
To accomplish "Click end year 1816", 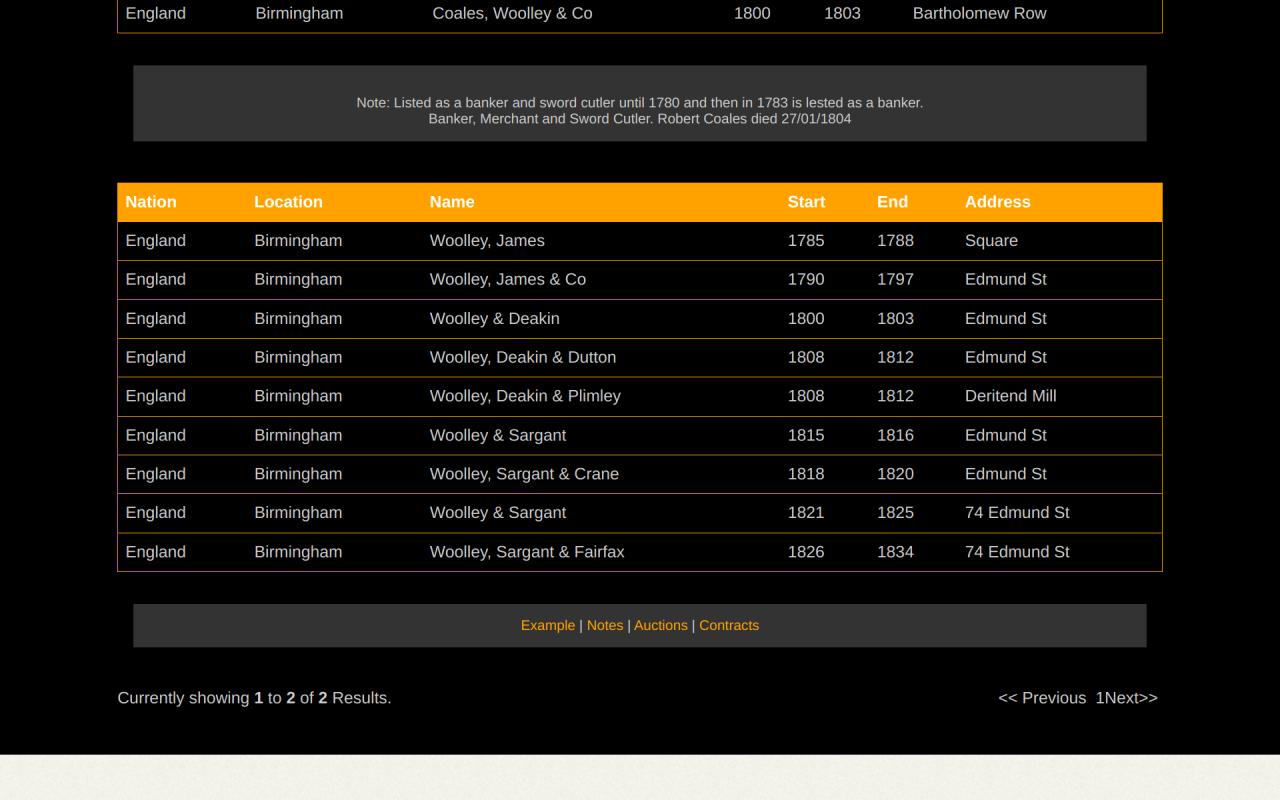I will tap(895, 435).
